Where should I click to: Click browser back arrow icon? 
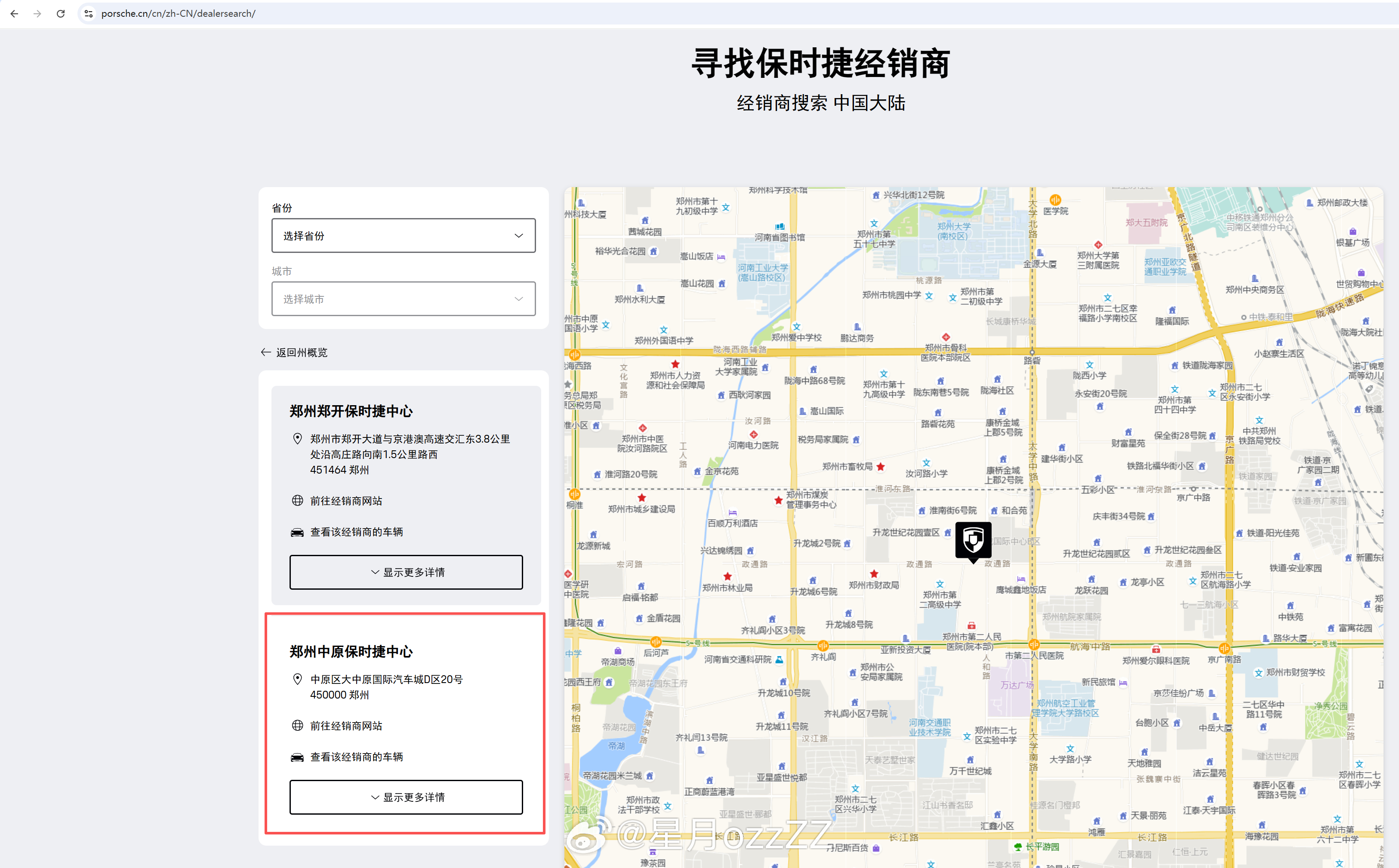coord(14,13)
